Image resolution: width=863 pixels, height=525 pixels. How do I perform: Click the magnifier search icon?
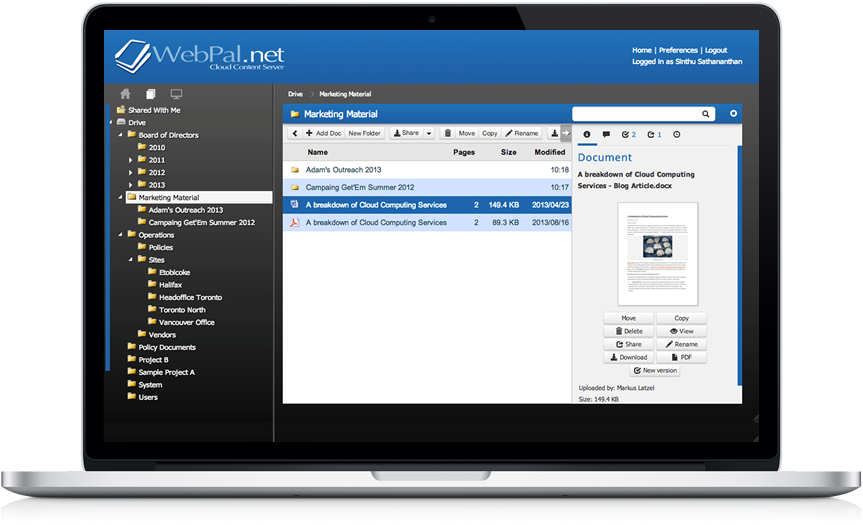point(706,114)
